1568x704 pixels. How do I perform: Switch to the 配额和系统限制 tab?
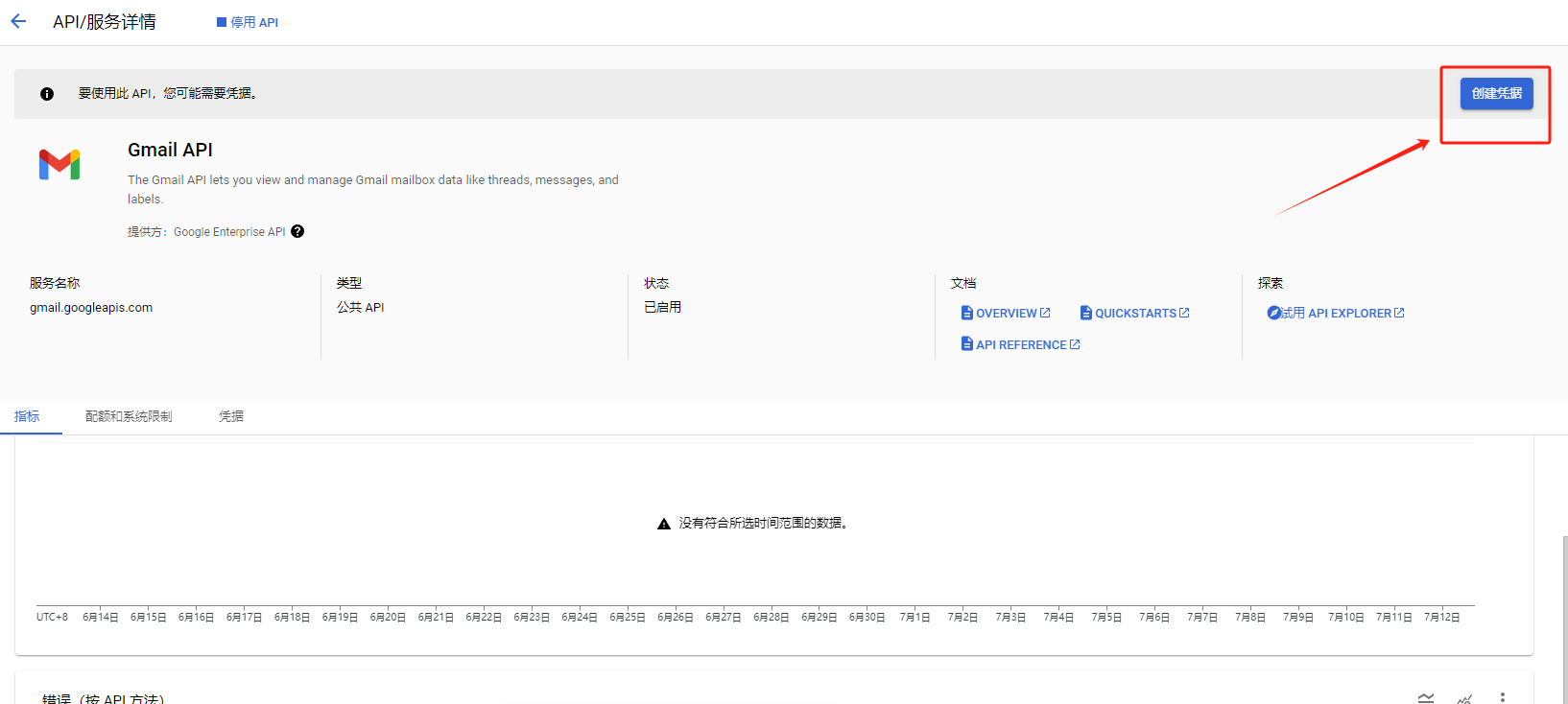click(x=129, y=416)
